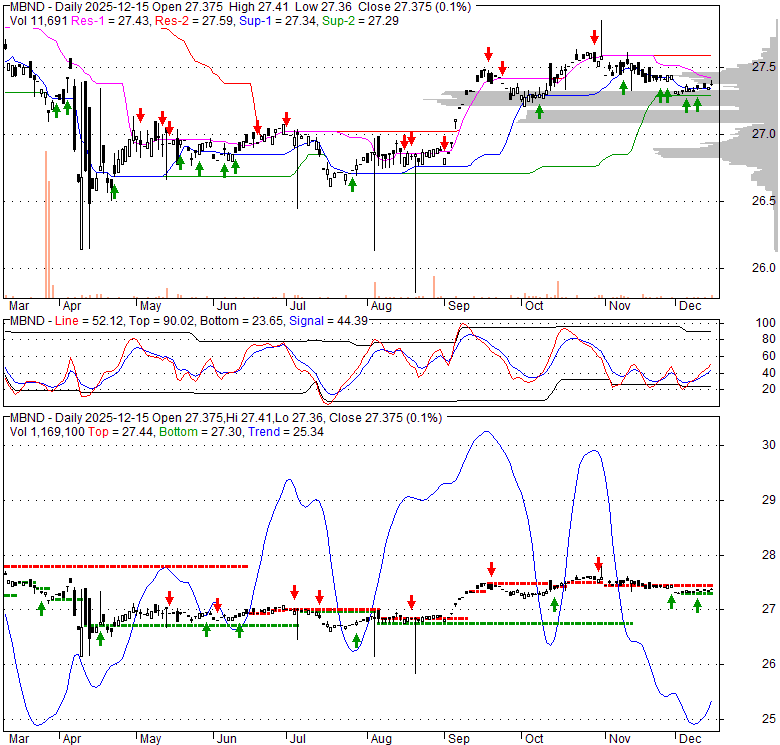
Task: Click the red down arrow in late October on the top price chart
Action: [x=595, y=38]
